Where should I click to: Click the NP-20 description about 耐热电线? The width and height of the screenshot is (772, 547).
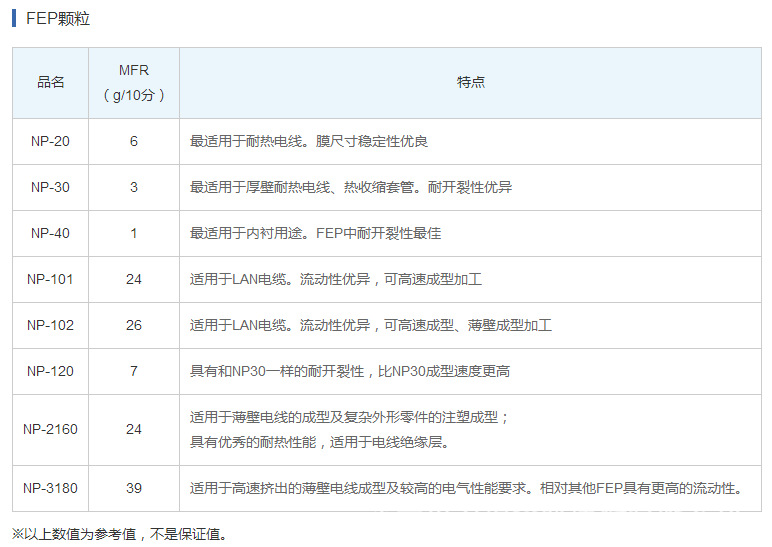[309, 141]
